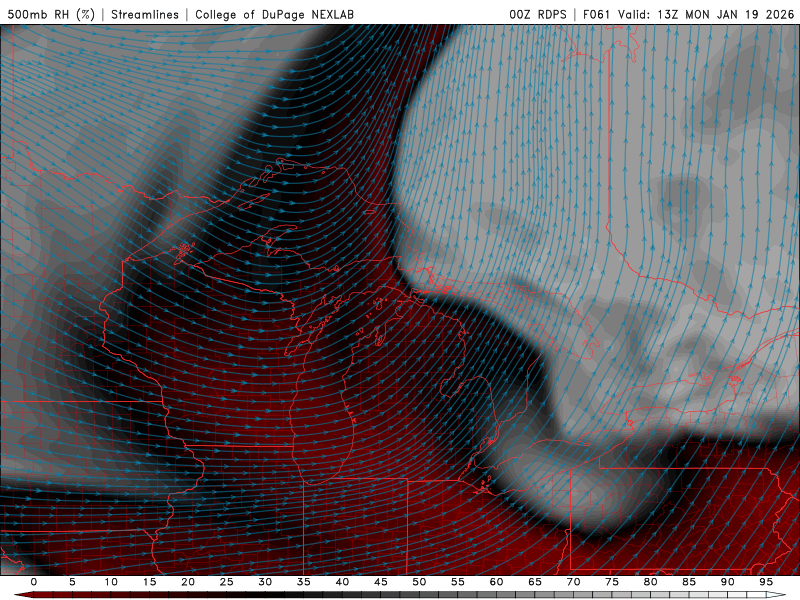Click the colorbar label '20'
Image resolution: width=800 pixels, height=600 pixels.
188,582
